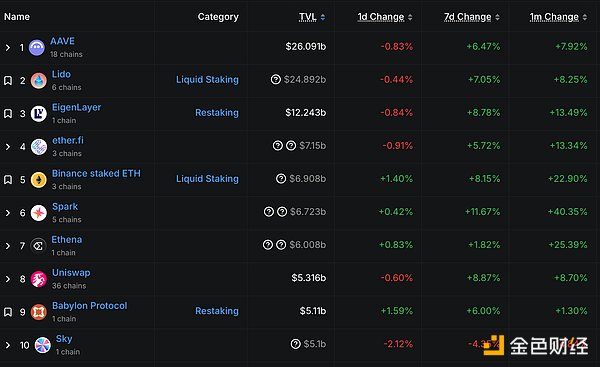This screenshot has height=367, width=600.
Task: Click the EigenLayer logo icon
Action: pos(39,114)
